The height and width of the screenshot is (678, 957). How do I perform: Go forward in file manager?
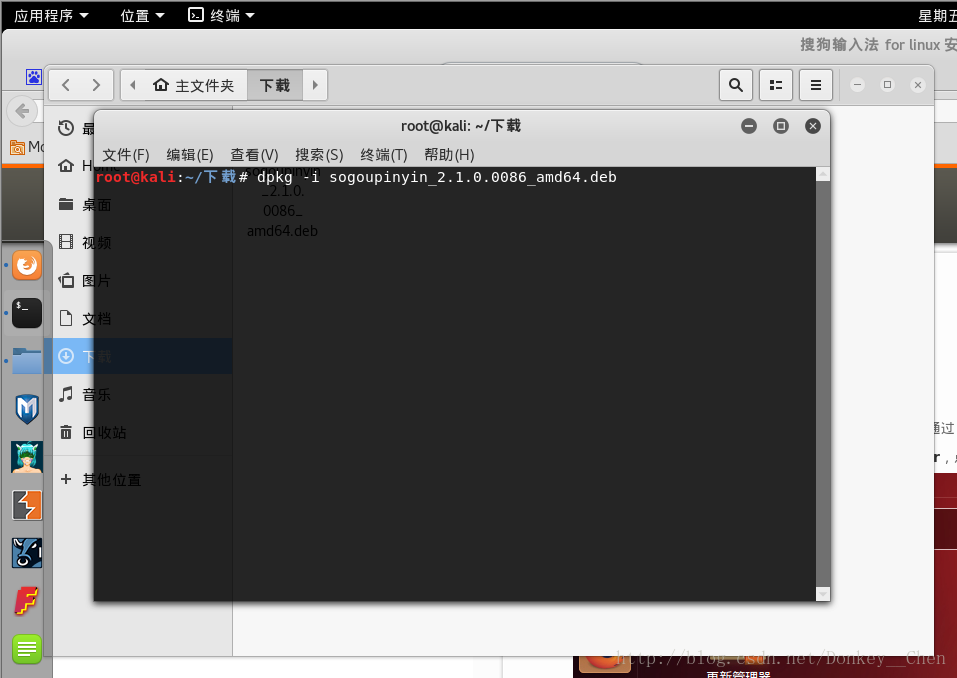tap(96, 85)
